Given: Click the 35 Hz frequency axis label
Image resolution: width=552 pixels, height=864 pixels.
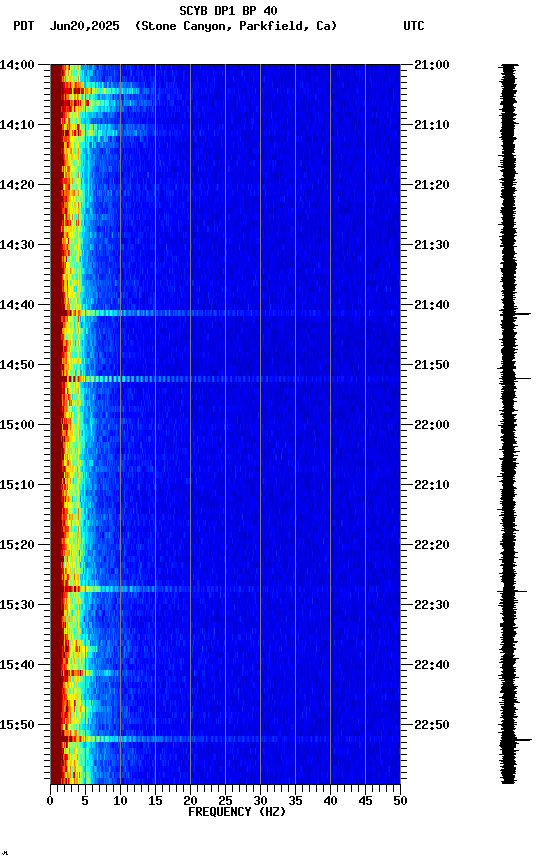Looking at the screenshot, I should click(295, 802).
